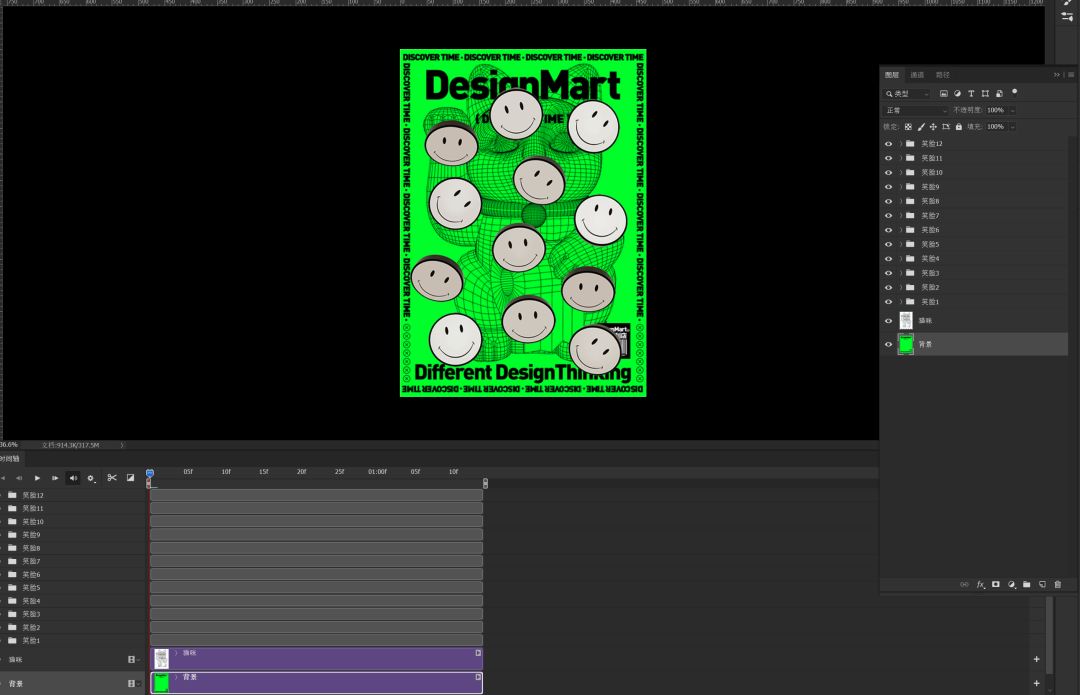Open the blend mode dropdown
This screenshot has width=1080, height=695.
(x=916, y=110)
